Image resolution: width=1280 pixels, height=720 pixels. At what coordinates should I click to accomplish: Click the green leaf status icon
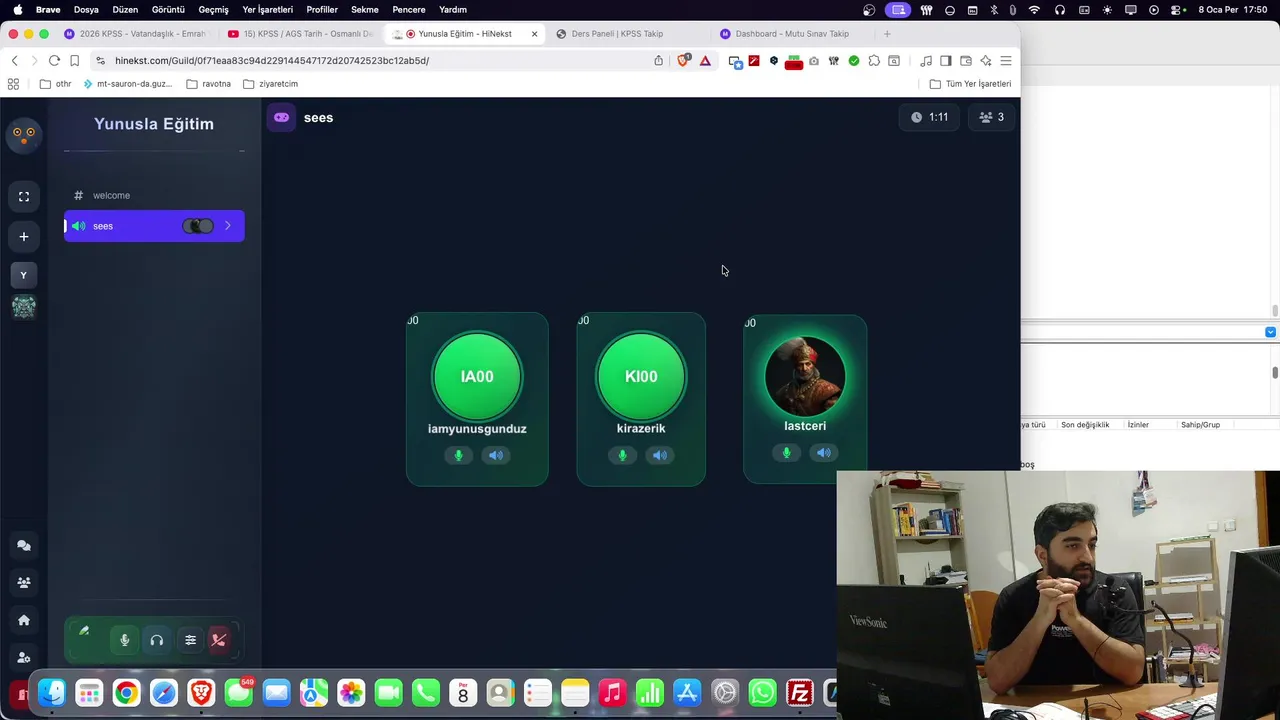click(x=84, y=631)
